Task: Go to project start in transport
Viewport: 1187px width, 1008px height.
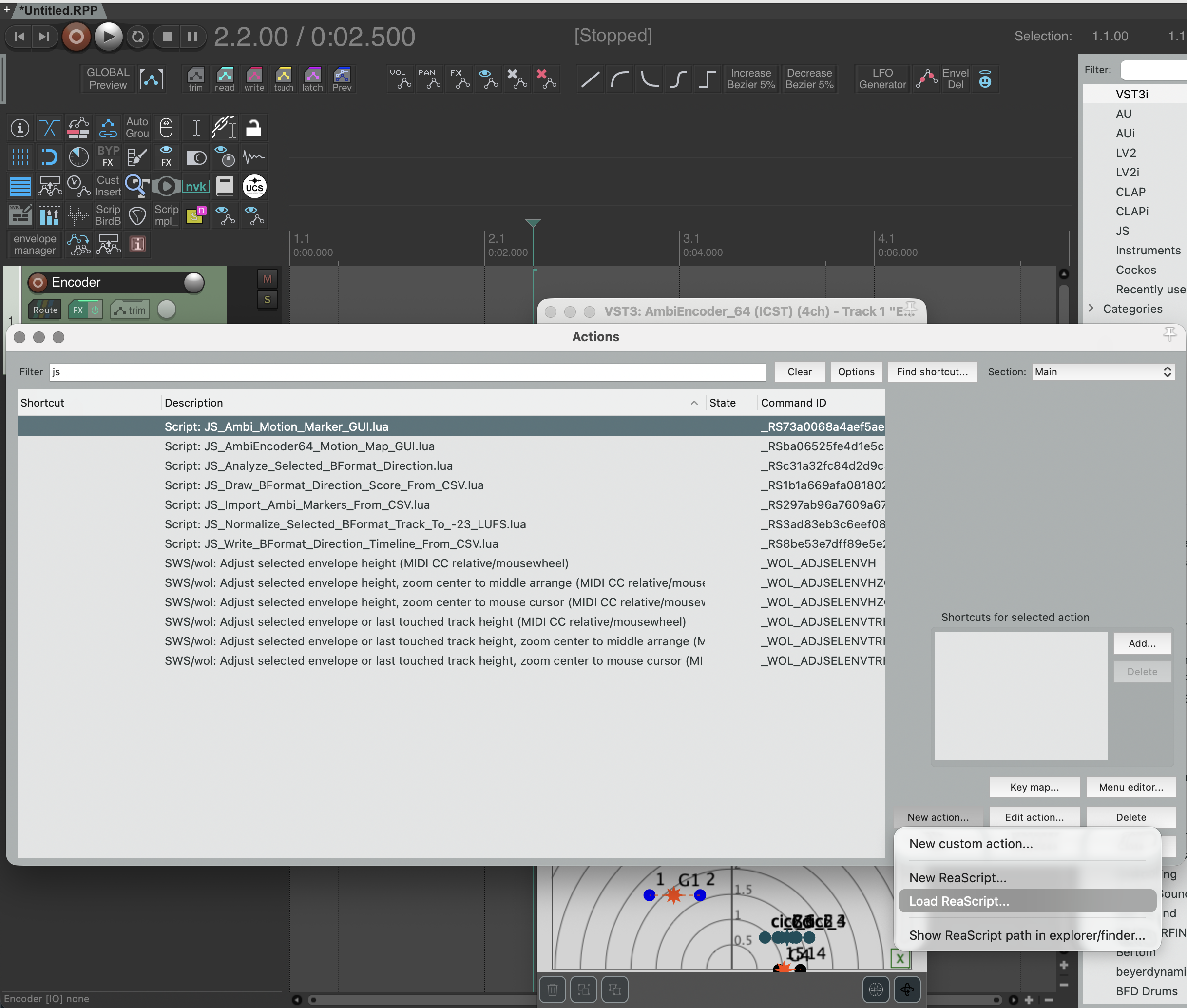Action: coord(19,37)
